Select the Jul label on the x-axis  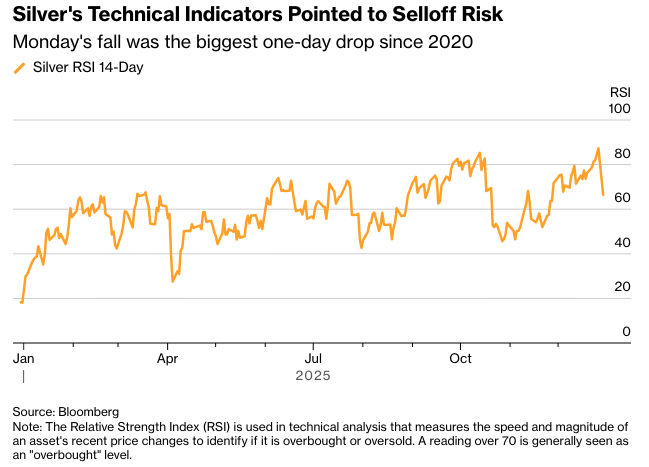click(313, 357)
